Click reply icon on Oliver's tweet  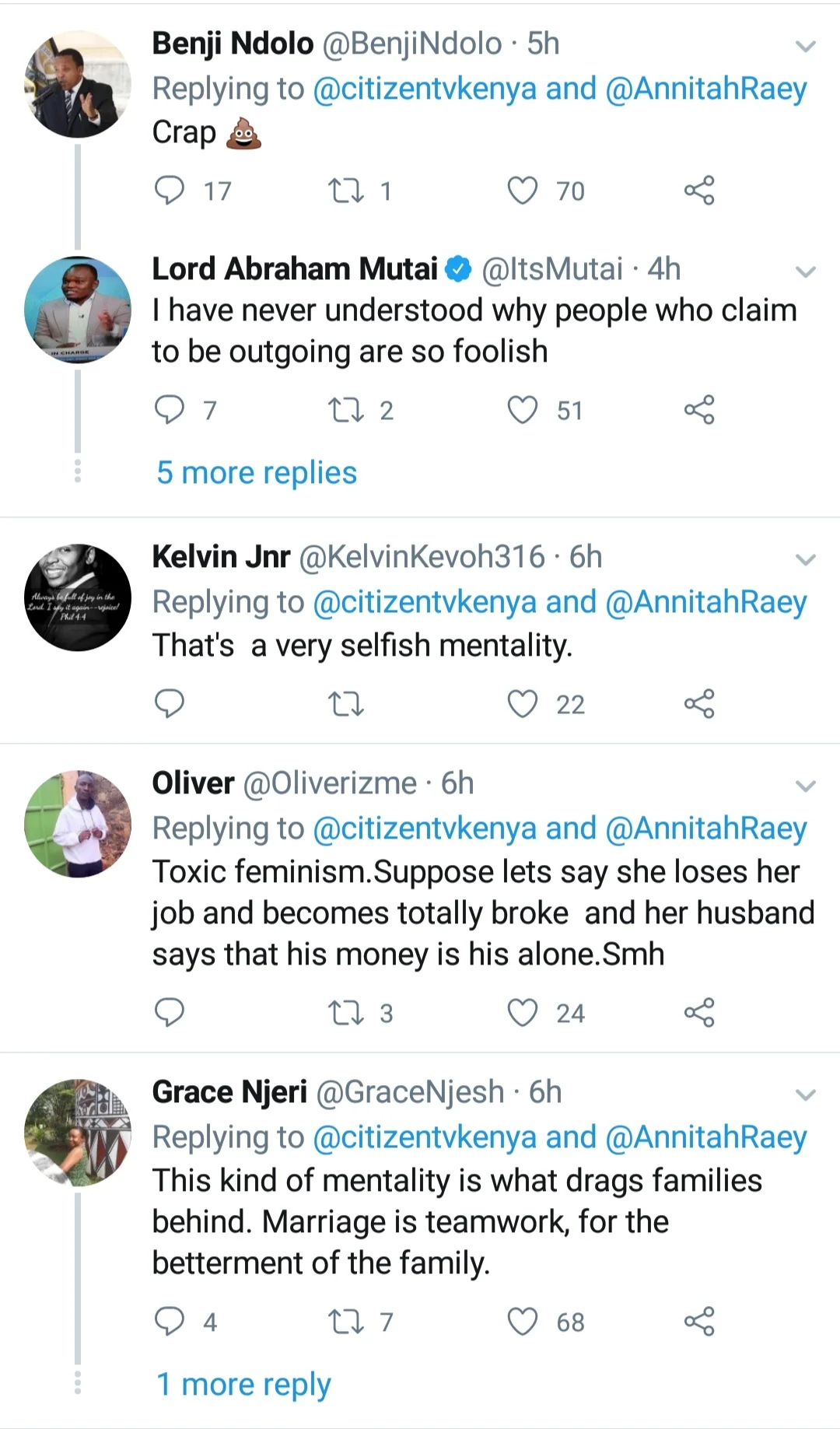(x=170, y=1012)
